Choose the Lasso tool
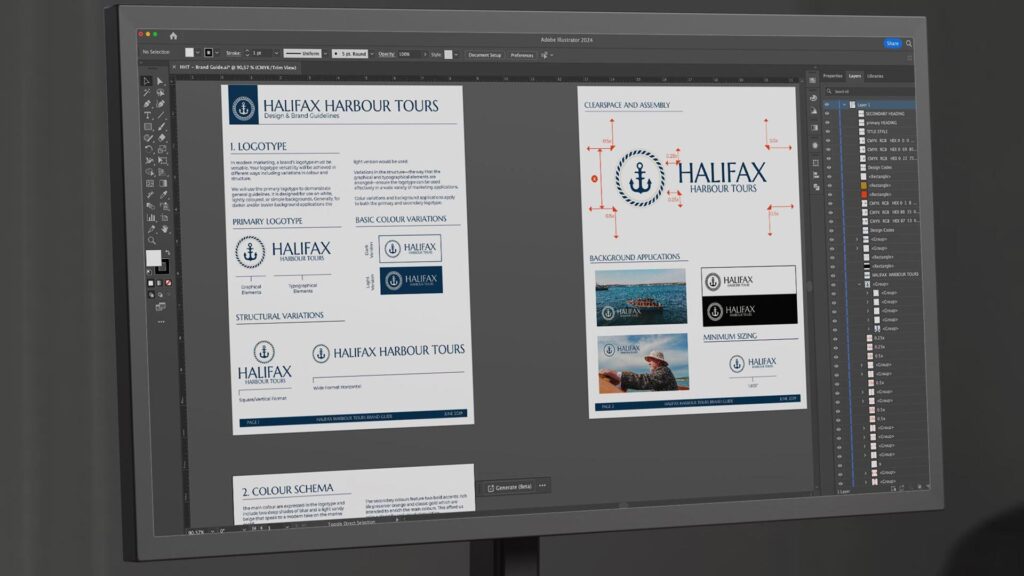Image resolution: width=1024 pixels, height=576 pixels. [x=161, y=92]
